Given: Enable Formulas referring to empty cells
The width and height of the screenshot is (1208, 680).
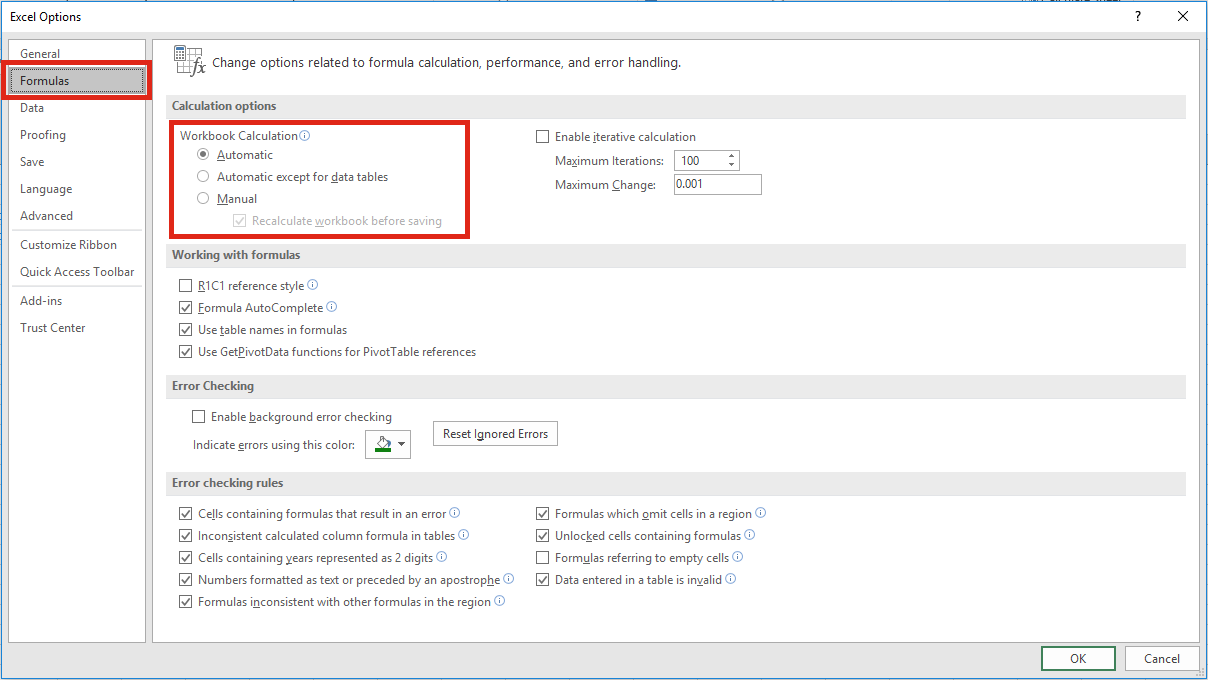Looking at the screenshot, I should (x=543, y=558).
